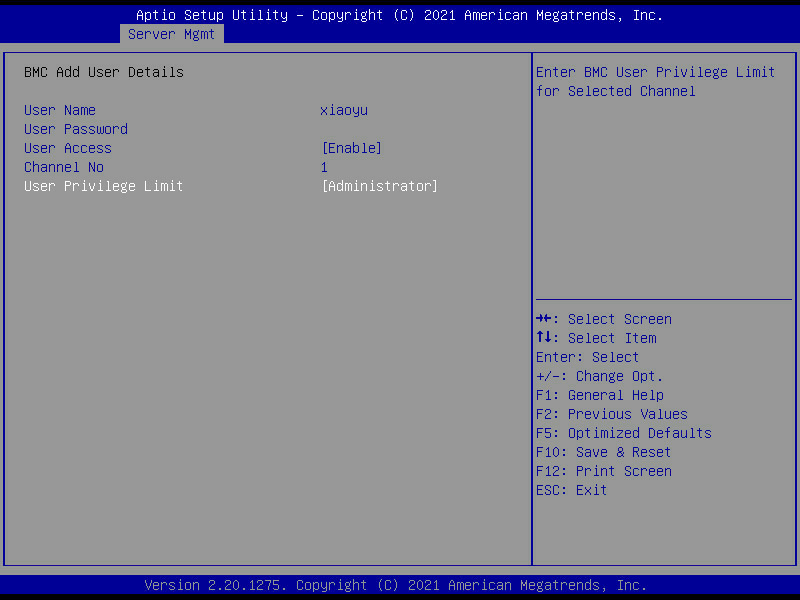800x600 pixels.
Task: Click the ESC: Exit hint
Action: point(571,490)
